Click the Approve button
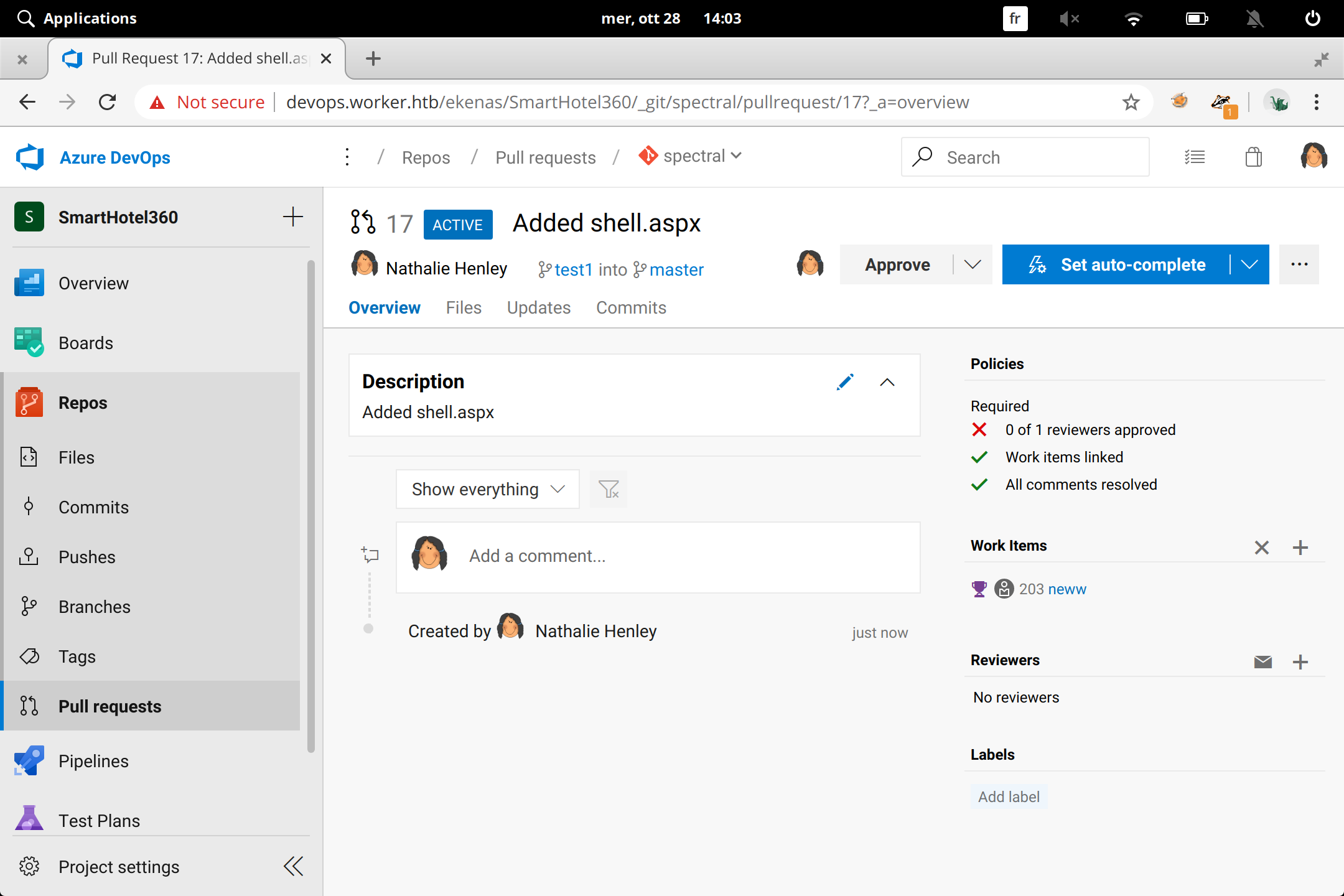The height and width of the screenshot is (896, 1344). (x=897, y=264)
